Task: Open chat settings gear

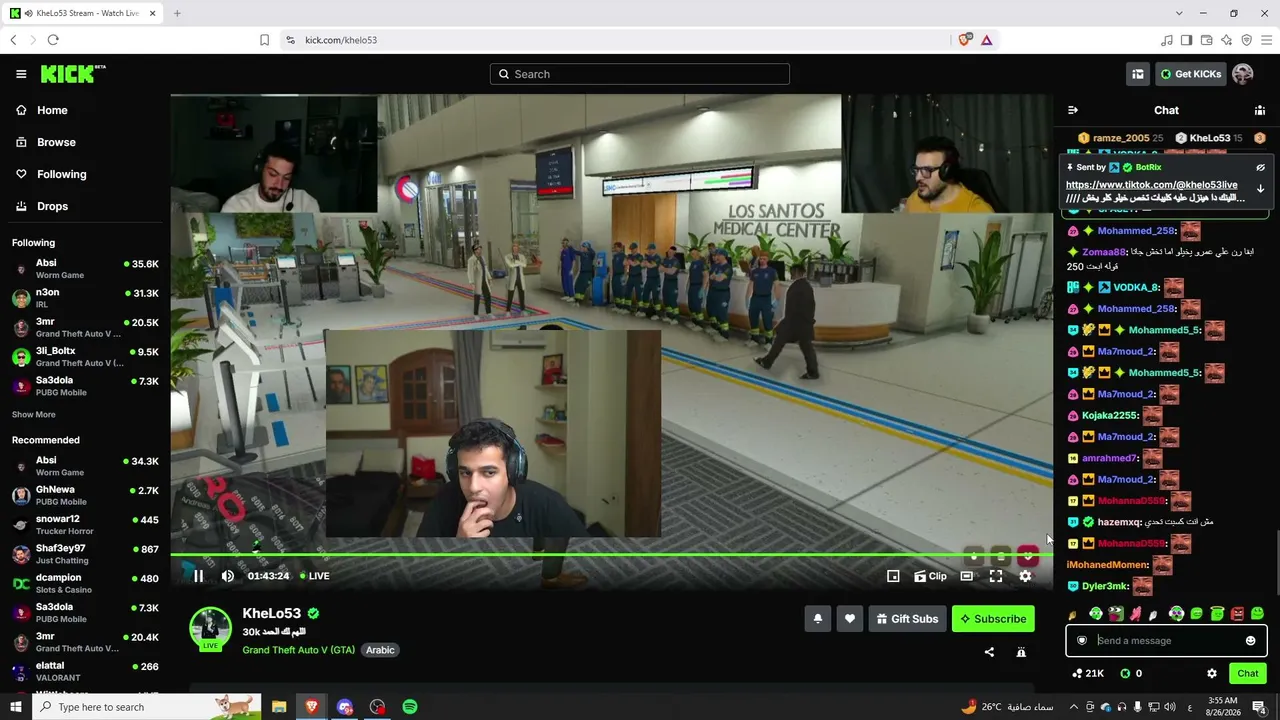Action: pyautogui.click(x=1212, y=674)
